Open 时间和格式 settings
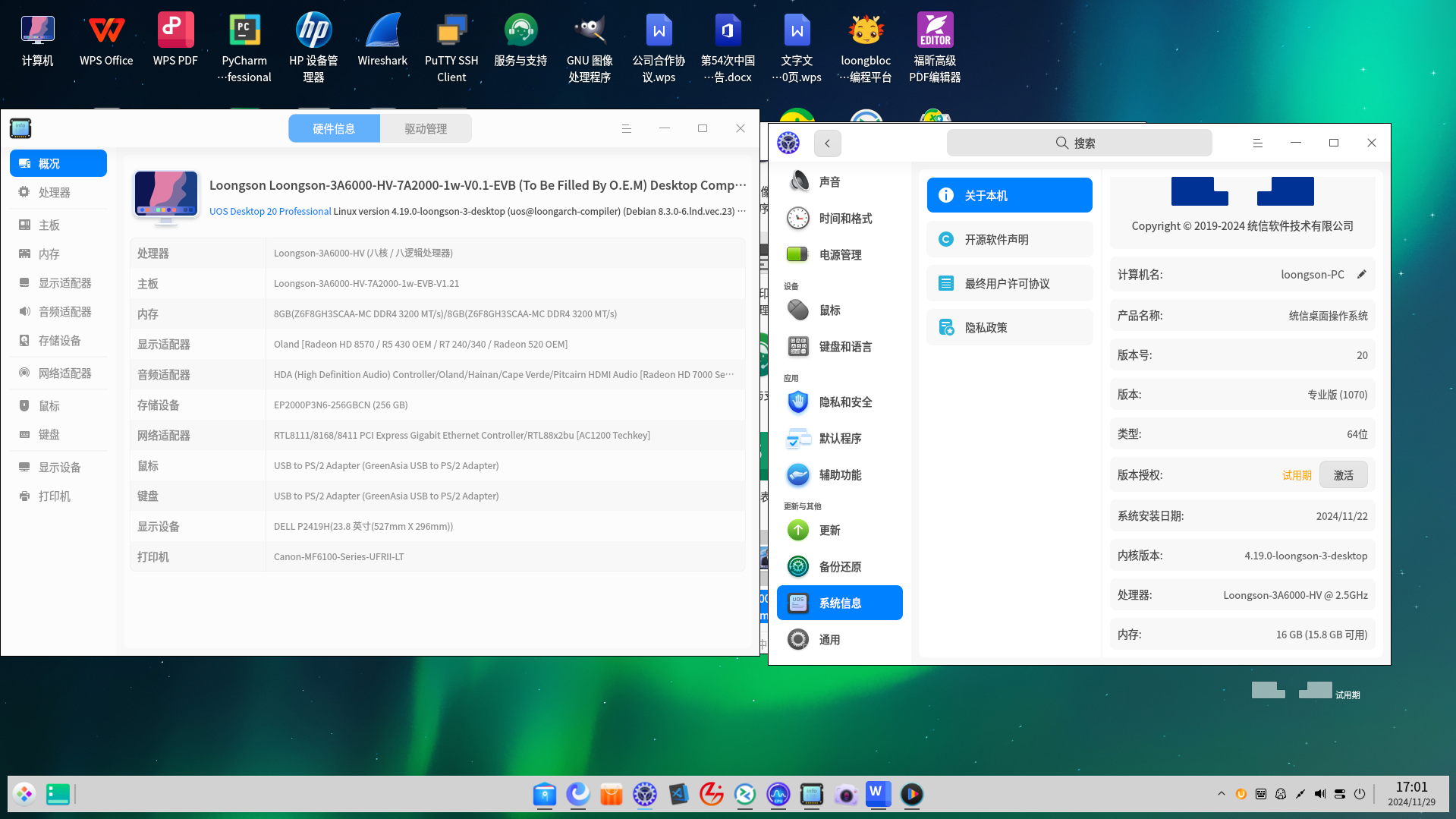The height and width of the screenshot is (819, 1456). click(840, 218)
